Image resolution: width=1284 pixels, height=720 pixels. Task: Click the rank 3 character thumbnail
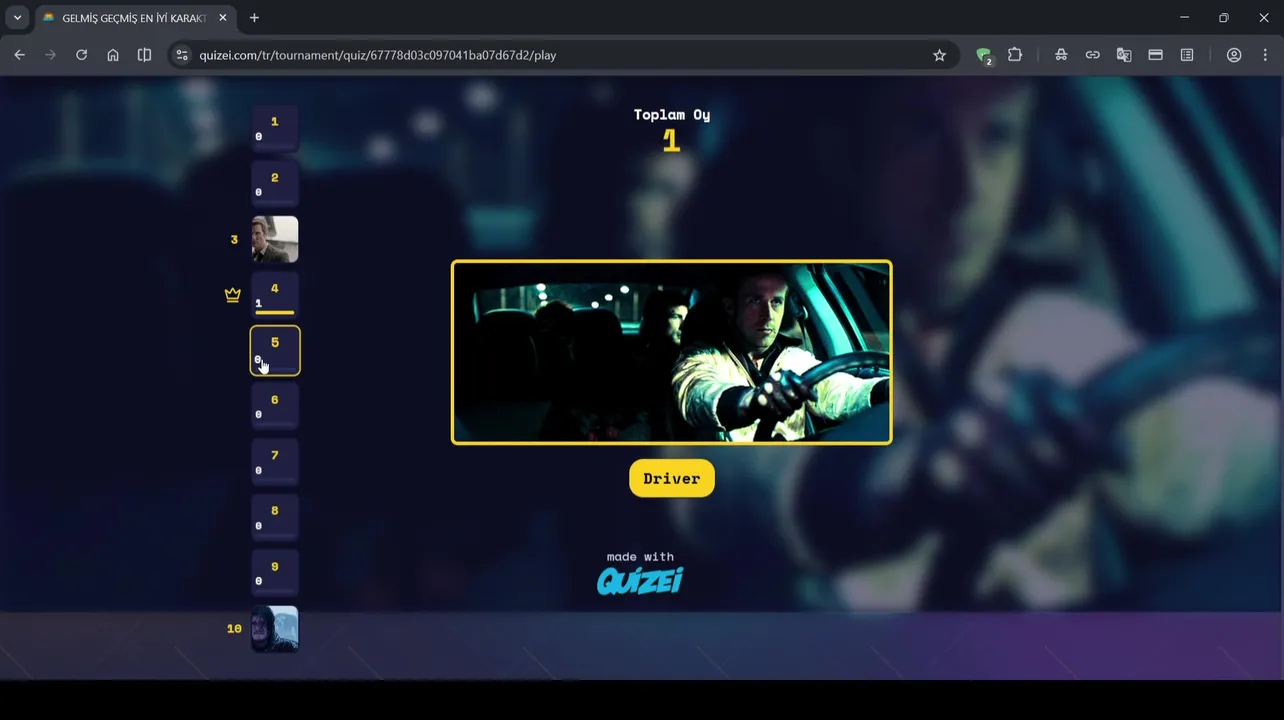275,240
